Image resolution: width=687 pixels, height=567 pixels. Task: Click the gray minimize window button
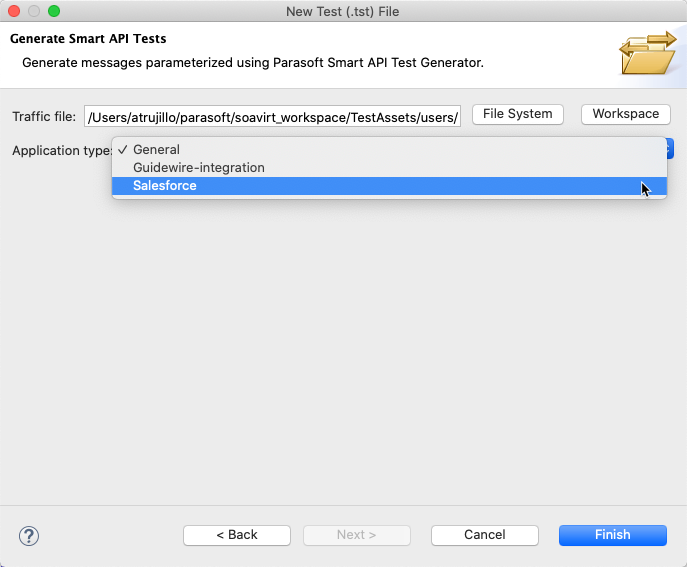34,11
